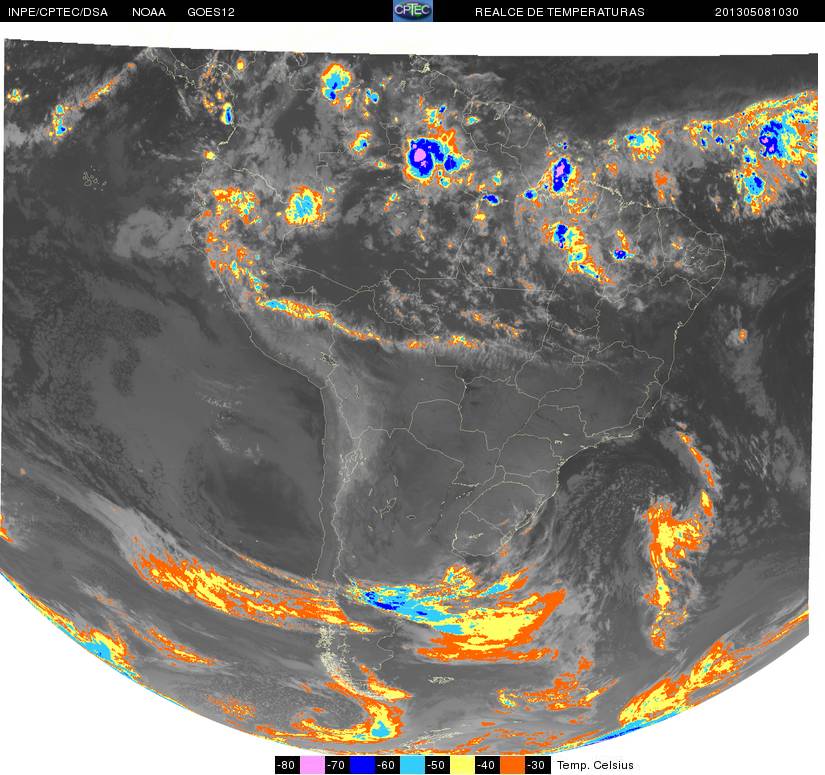Click the CPTEC logo in the header

413,11
